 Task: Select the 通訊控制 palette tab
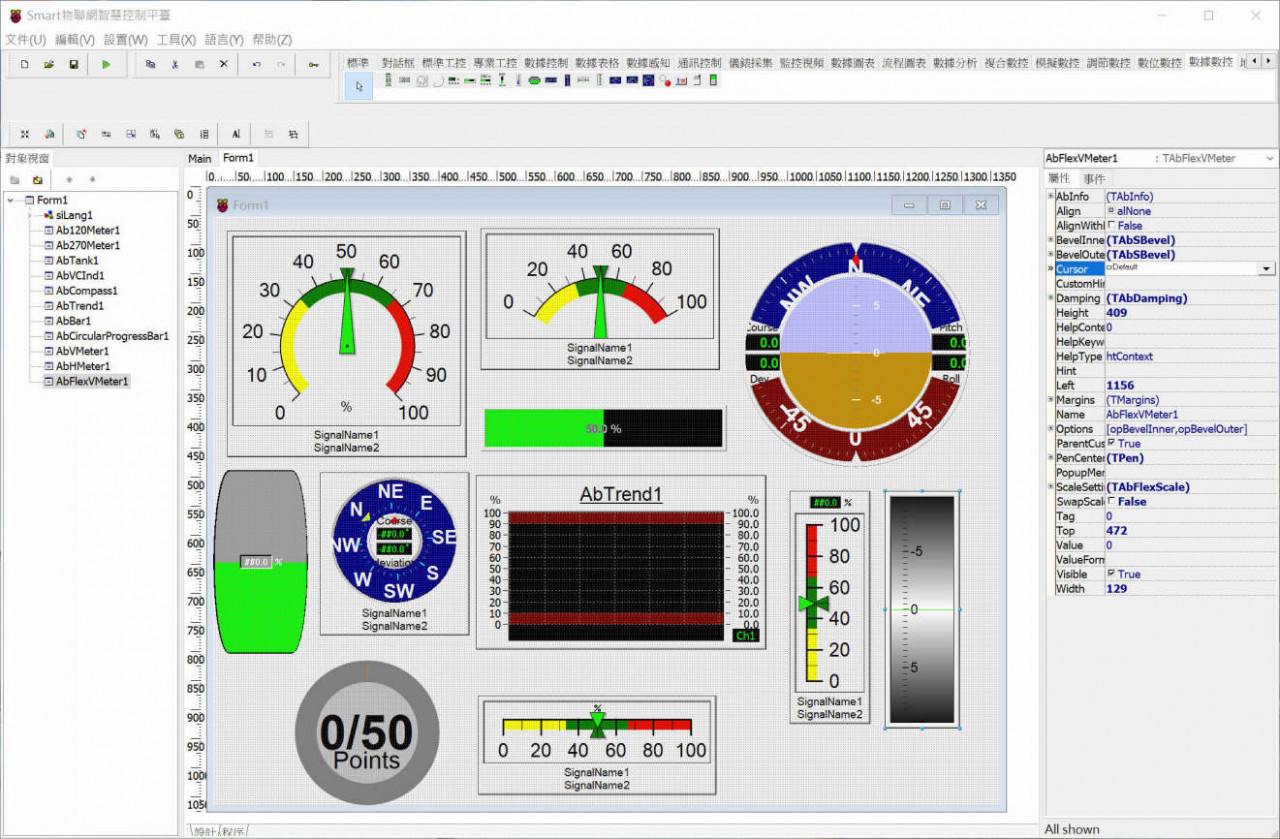click(699, 62)
